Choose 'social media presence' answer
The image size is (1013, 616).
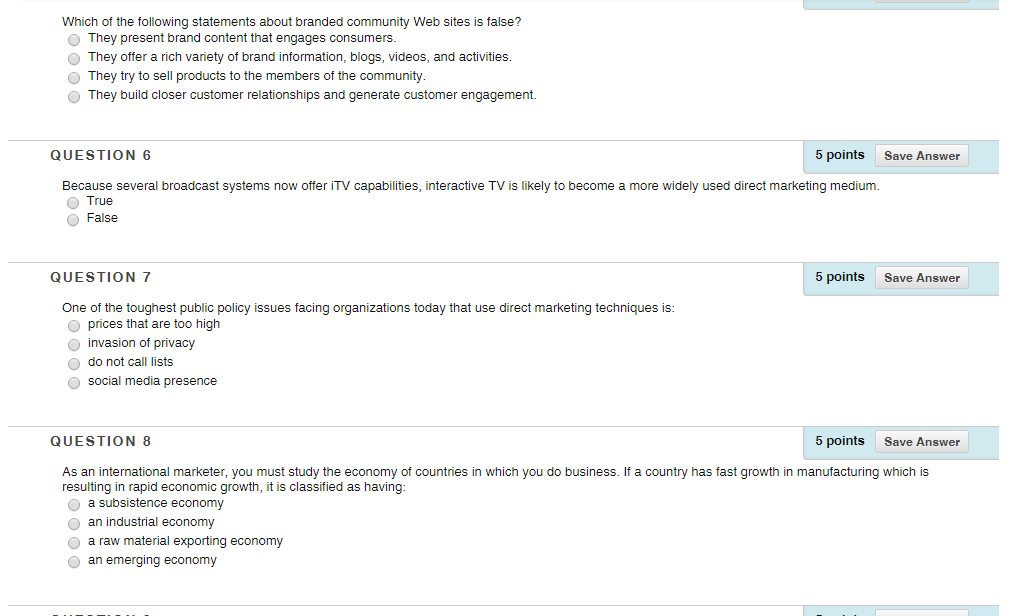[74, 383]
